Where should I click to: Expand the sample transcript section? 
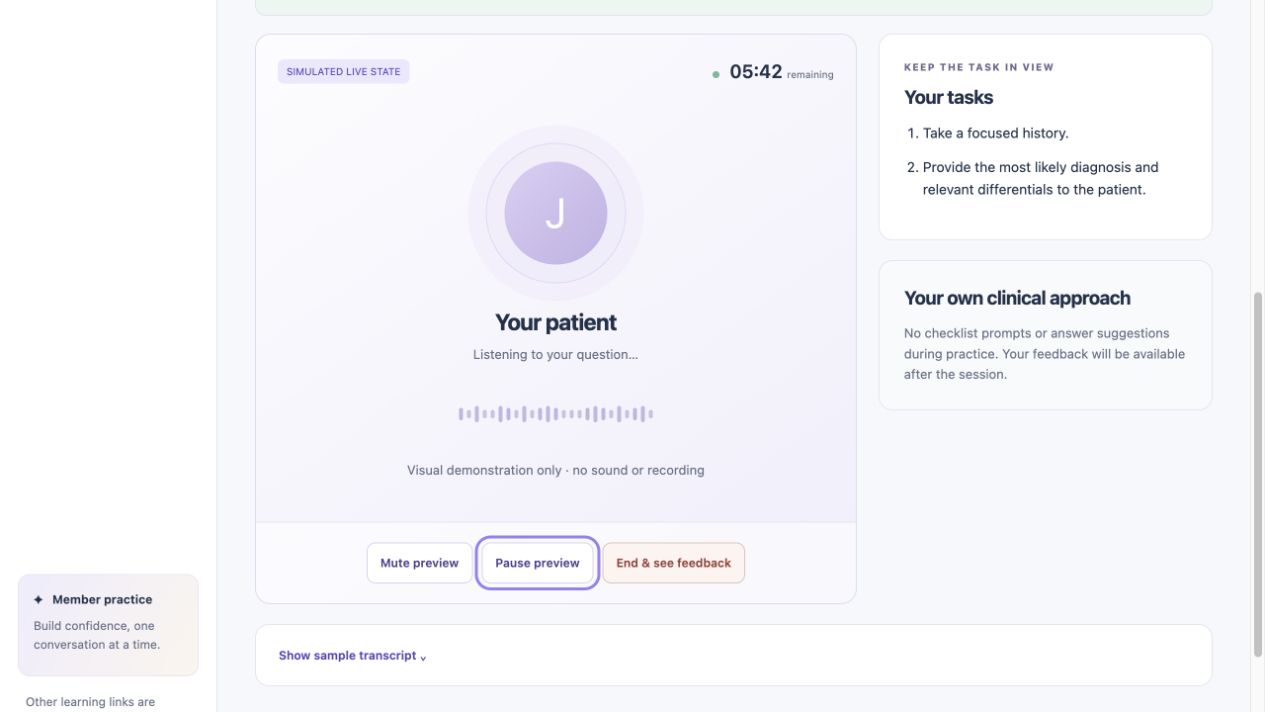point(352,656)
